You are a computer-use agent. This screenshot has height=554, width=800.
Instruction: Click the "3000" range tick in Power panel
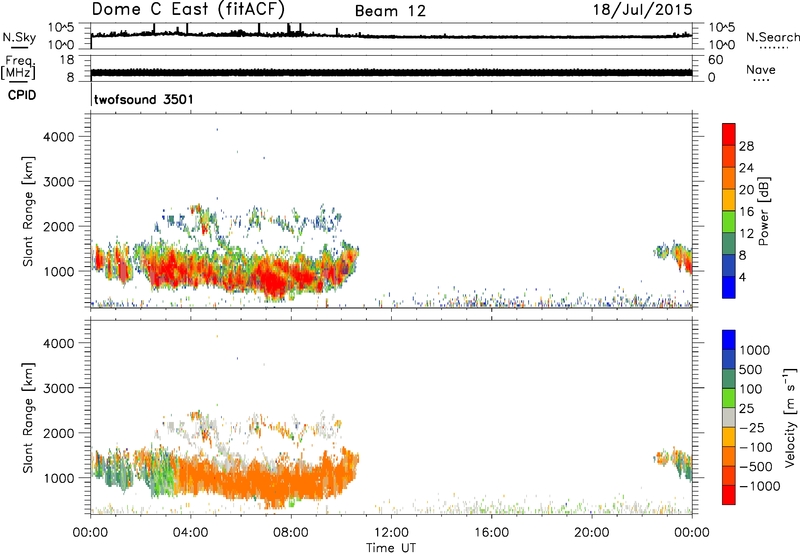(x=59, y=182)
